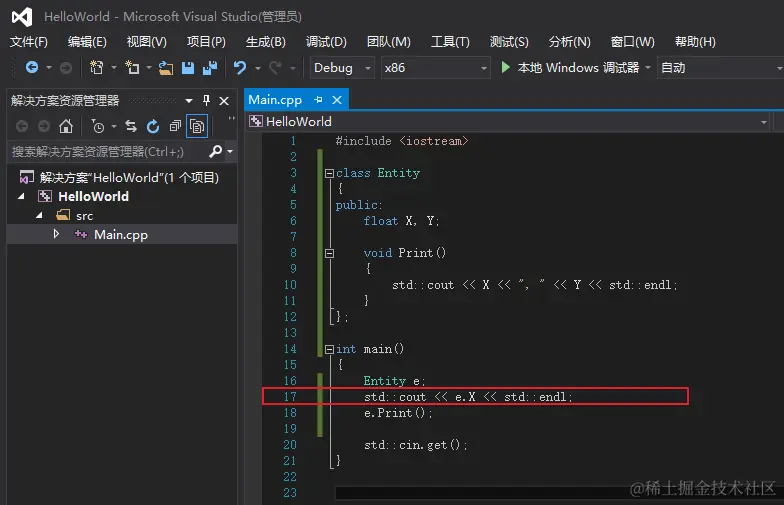Close the Main.cpp tab
The image size is (784, 505).
(337, 100)
